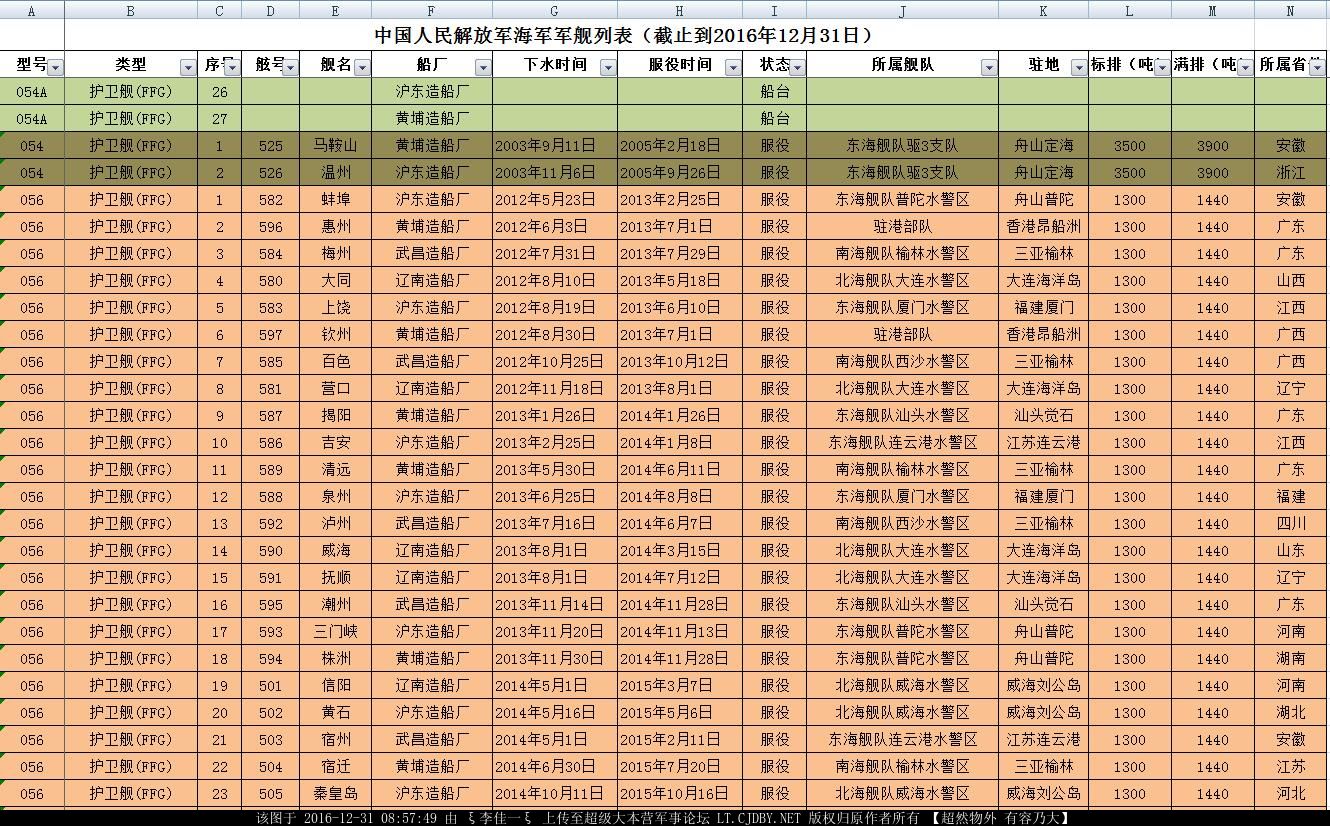Select ship name cell 秦皇岛
The image size is (1330, 826).
click(336, 793)
